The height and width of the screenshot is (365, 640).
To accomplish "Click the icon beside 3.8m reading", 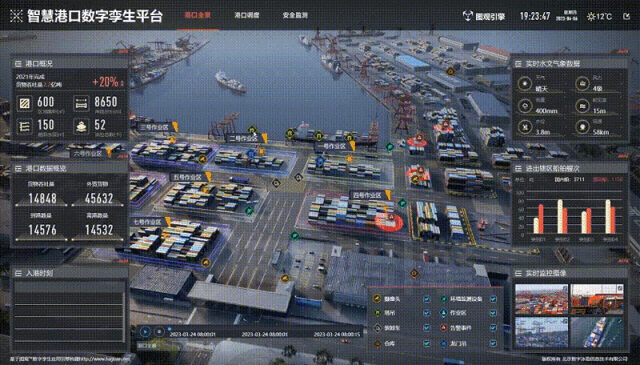I will pyautogui.click(x=524, y=127).
